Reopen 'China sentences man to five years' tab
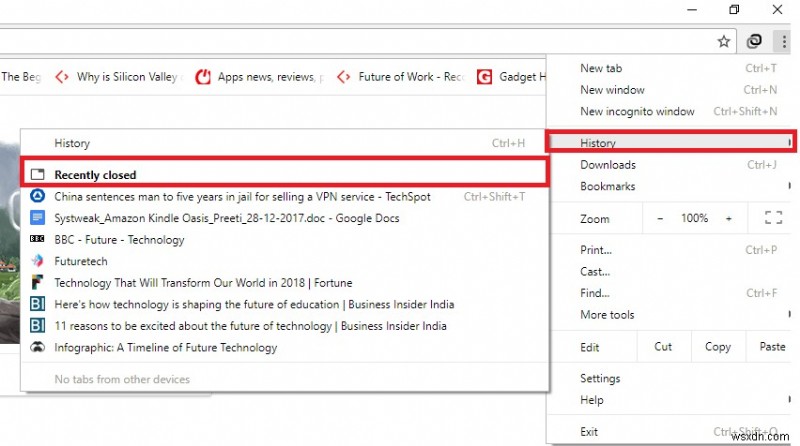 285,196
